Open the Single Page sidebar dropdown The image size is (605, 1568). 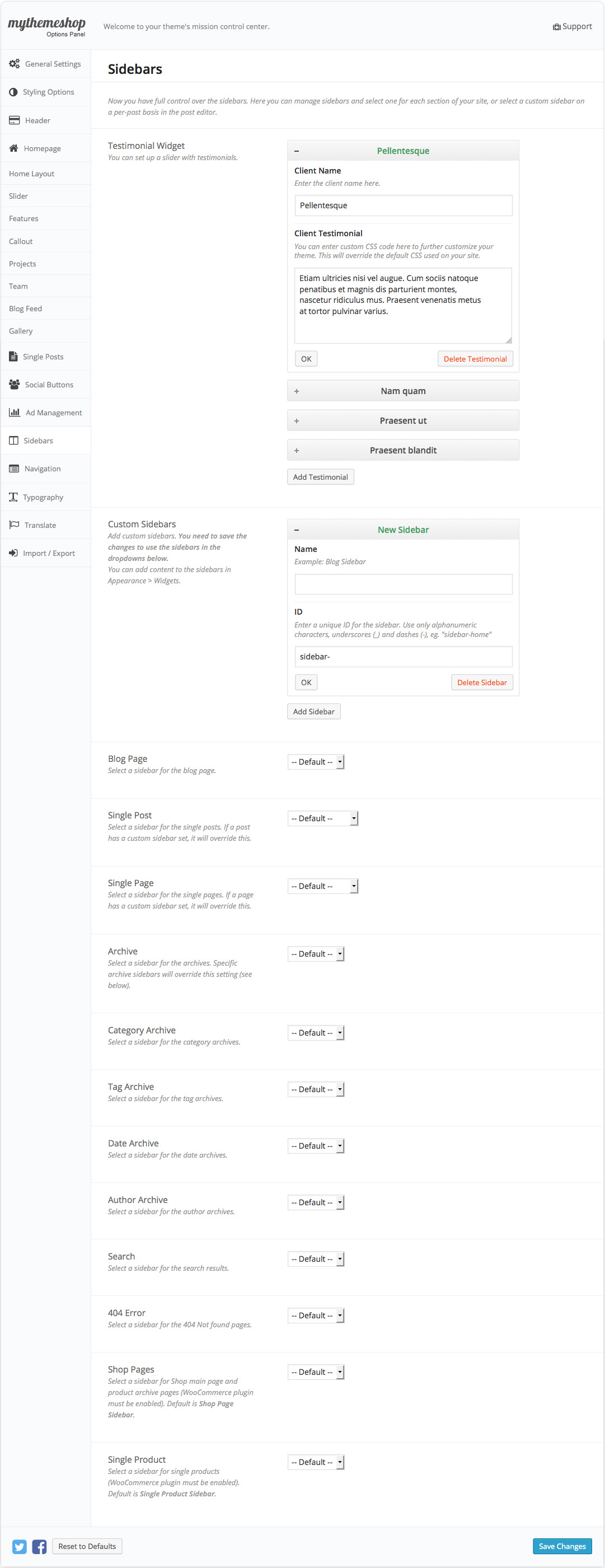322,886
